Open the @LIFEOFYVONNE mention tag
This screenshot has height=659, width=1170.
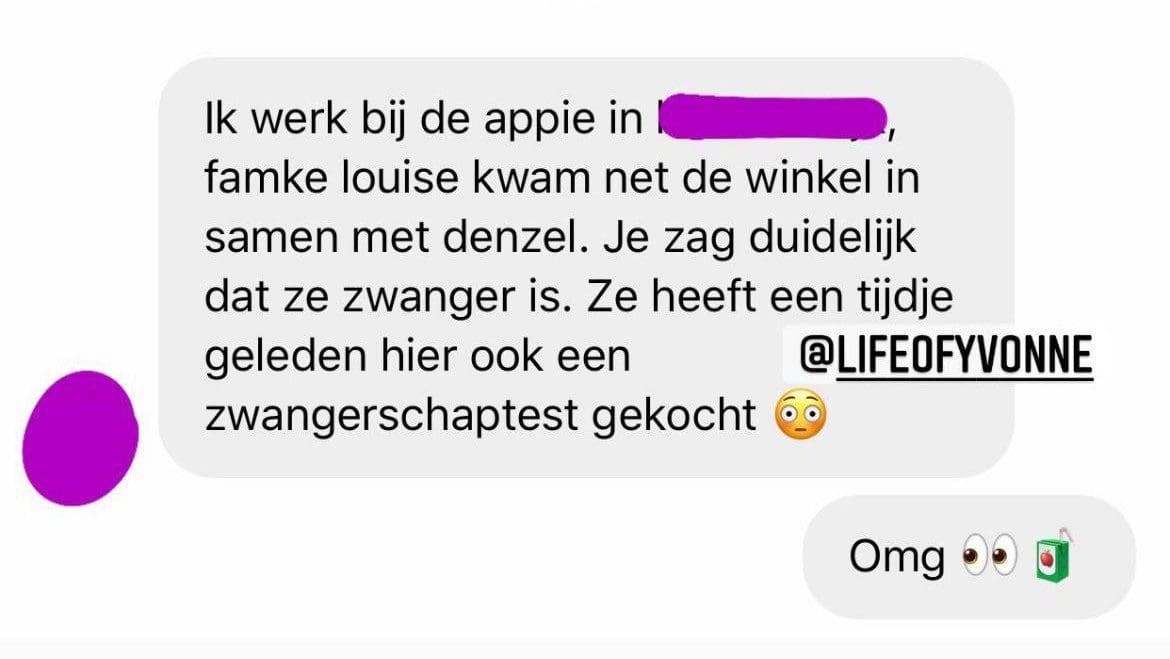coord(945,355)
